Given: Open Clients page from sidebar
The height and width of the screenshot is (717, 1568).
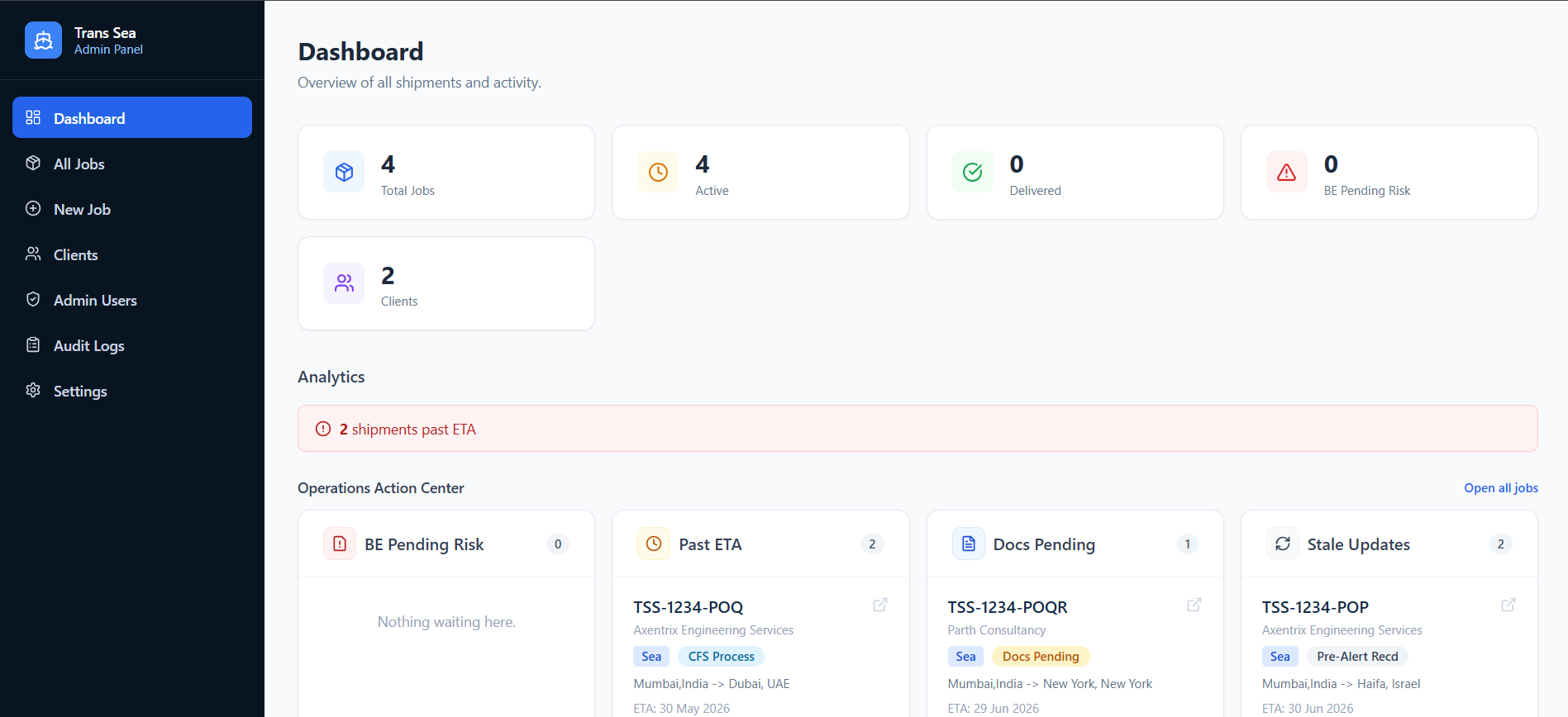Looking at the screenshot, I should point(132,254).
